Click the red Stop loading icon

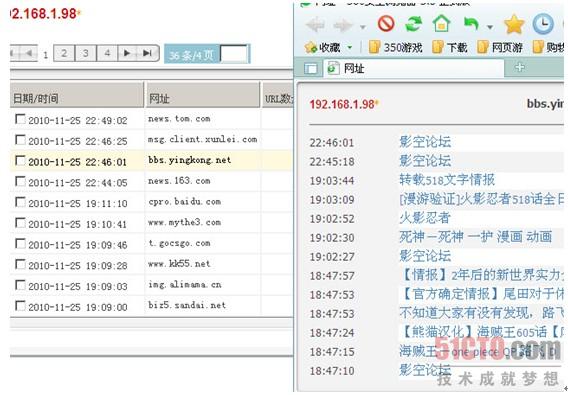386,24
